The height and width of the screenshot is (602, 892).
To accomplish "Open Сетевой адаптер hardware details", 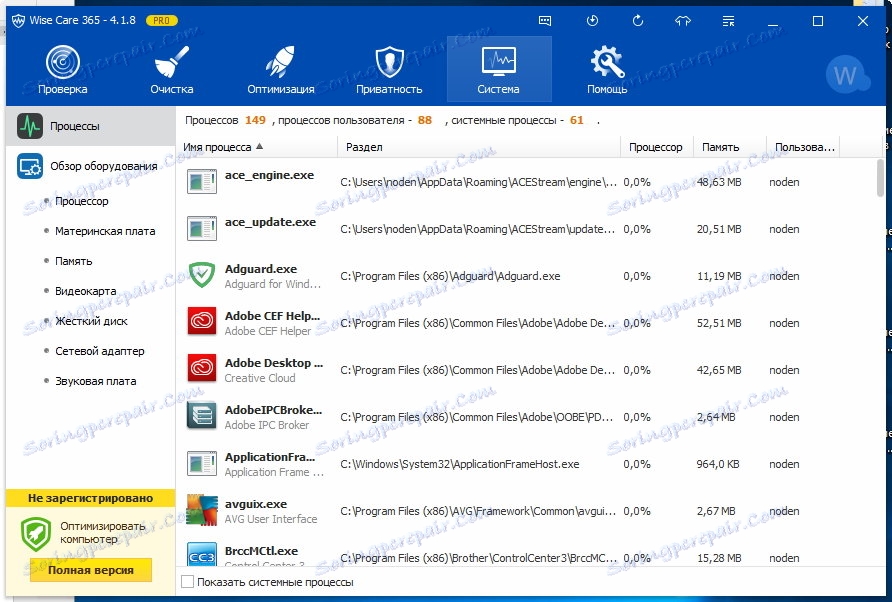I will (x=100, y=351).
